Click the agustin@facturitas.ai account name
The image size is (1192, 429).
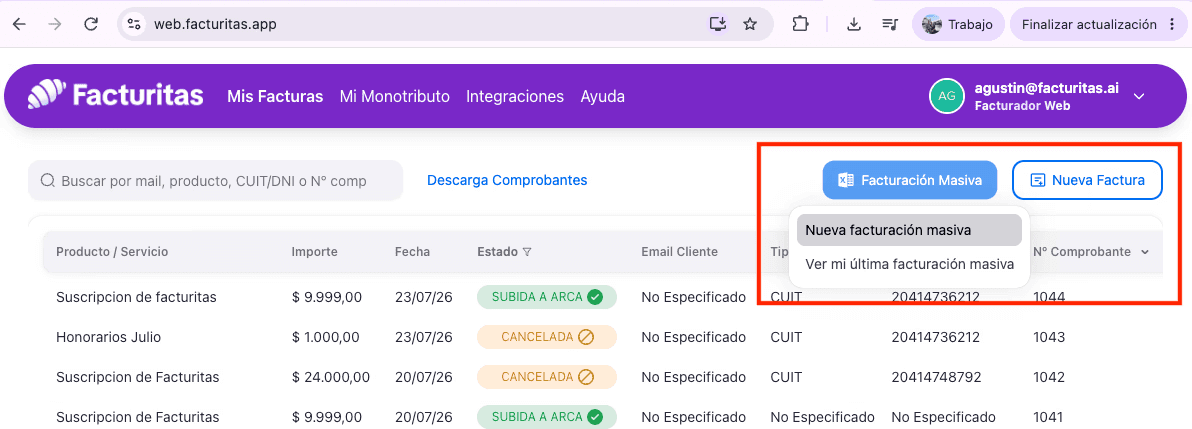click(1046, 88)
